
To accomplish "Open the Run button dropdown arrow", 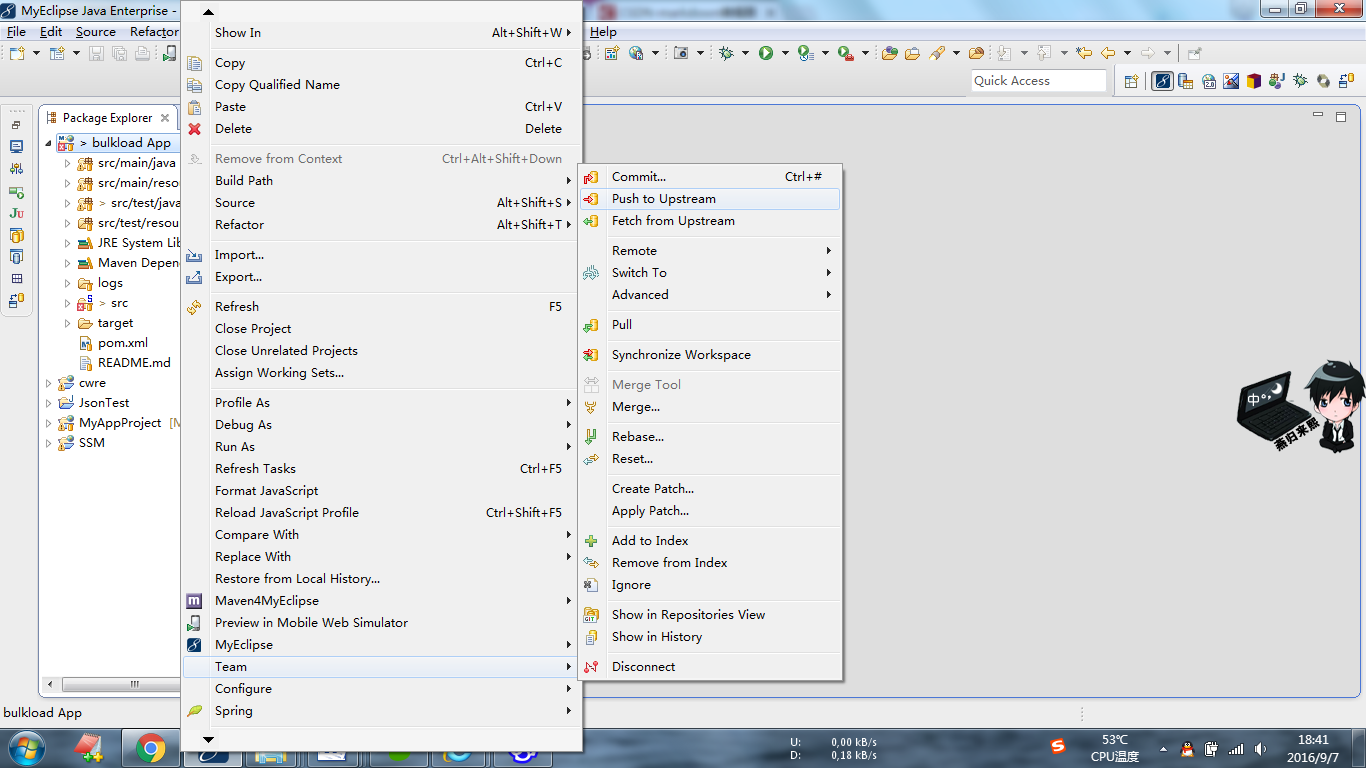I will pos(785,53).
